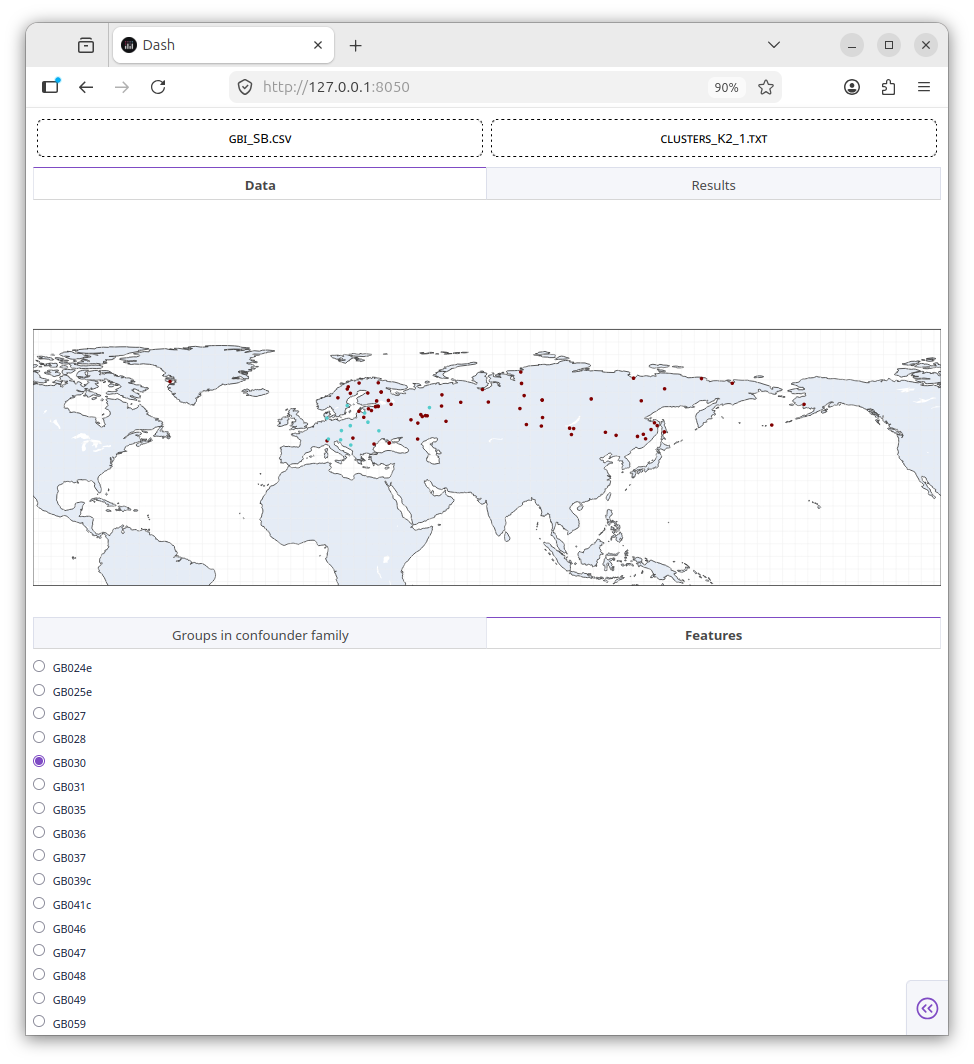Image resolution: width=974 pixels, height=1064 pixels.
Task: Select the GB024e radio button
Action: coord(39,666)
